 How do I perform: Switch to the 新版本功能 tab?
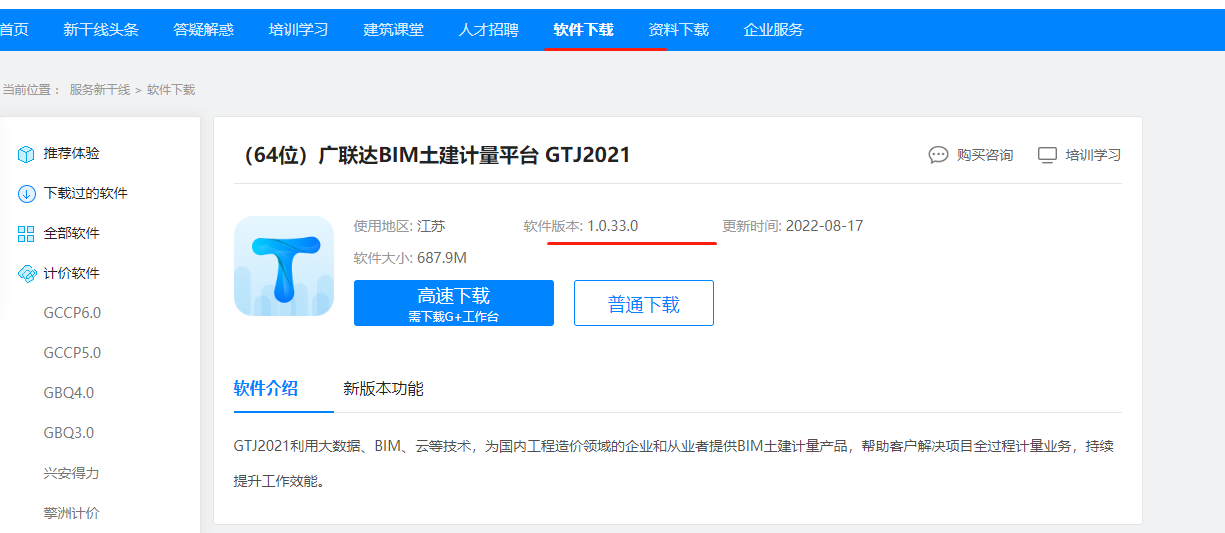[383, 389]
